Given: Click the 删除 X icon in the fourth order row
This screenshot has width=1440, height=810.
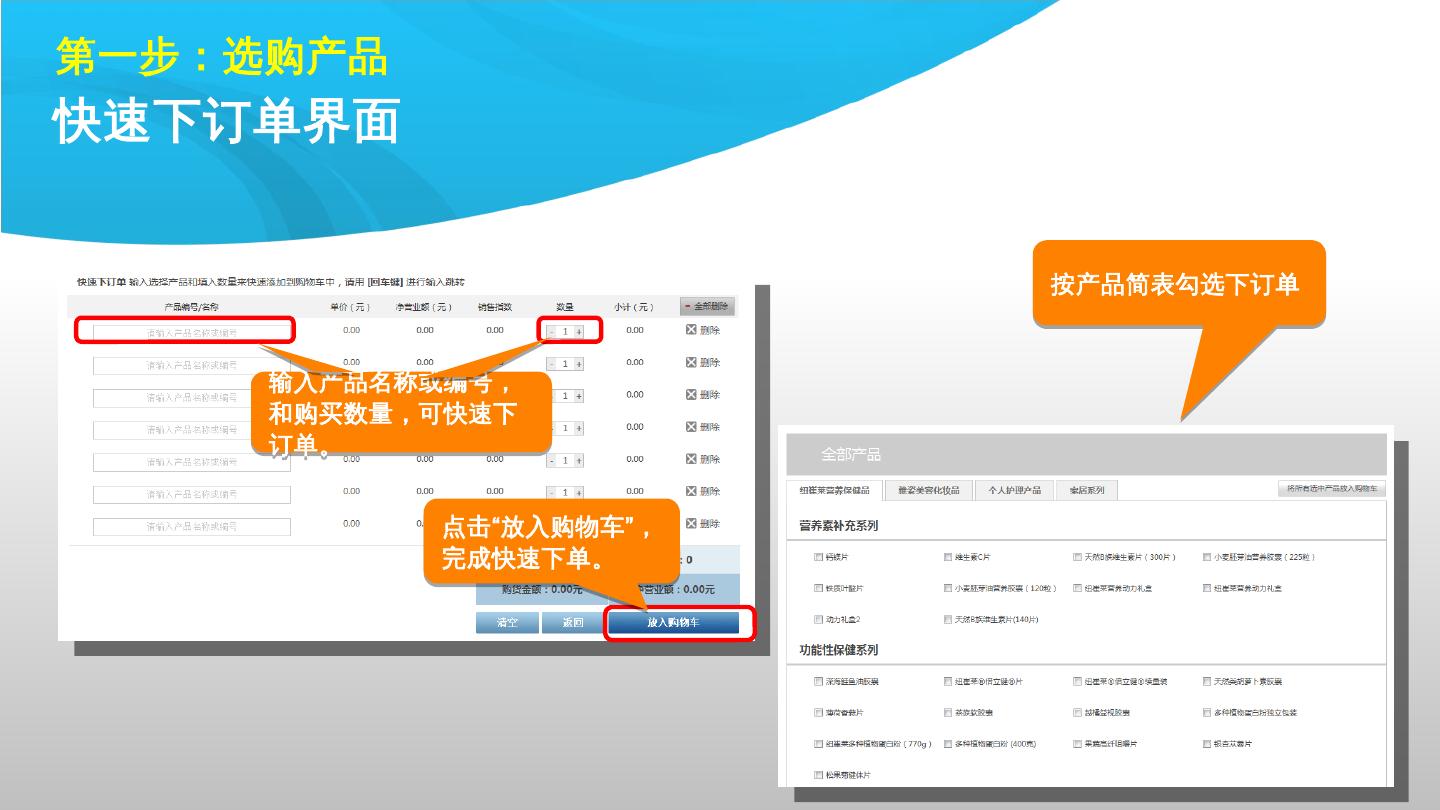Looking at the screenshot, I should 691,427.
